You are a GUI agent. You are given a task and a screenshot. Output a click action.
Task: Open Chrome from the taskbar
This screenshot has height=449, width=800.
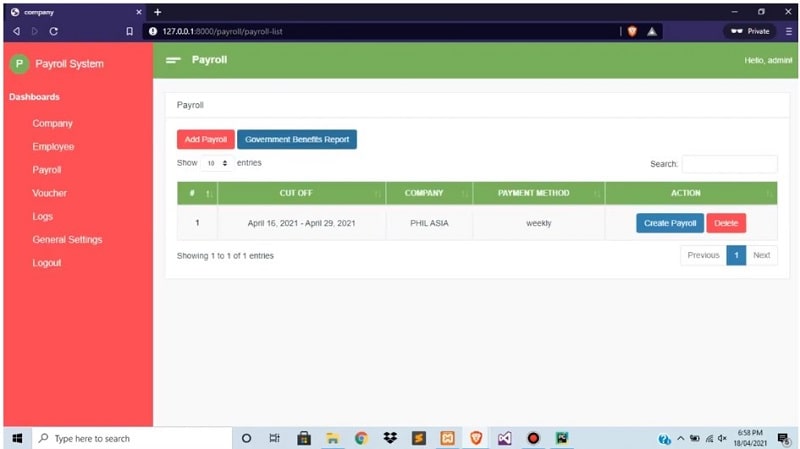361,438
